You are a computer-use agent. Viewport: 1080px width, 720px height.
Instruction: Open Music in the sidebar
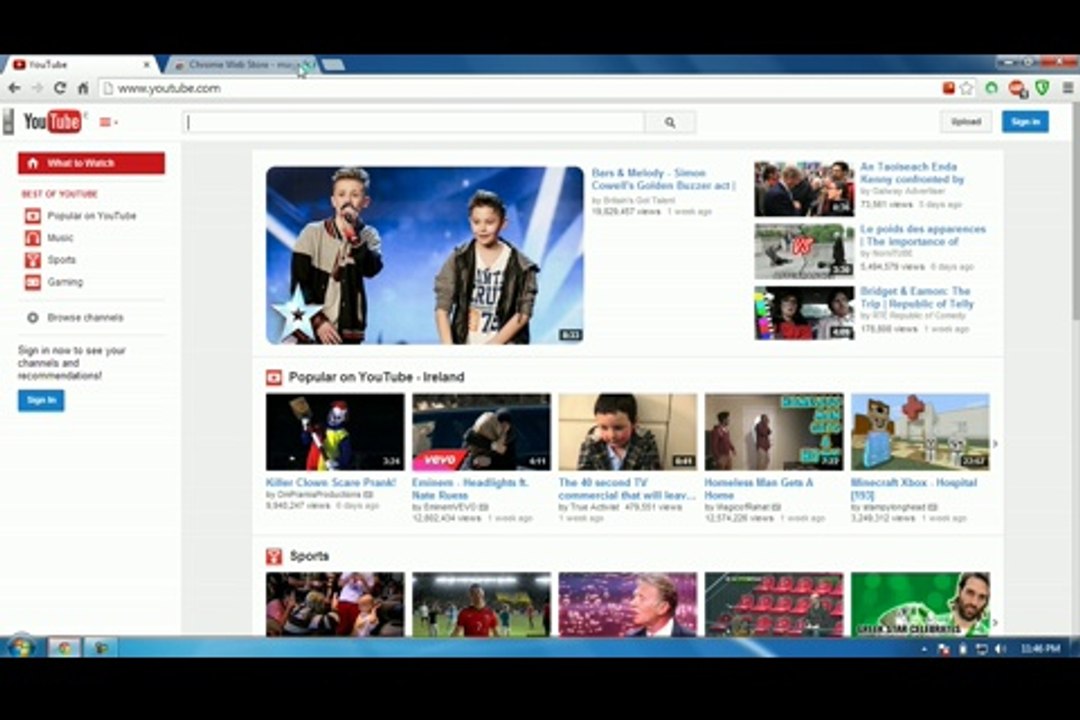point(60,238)
